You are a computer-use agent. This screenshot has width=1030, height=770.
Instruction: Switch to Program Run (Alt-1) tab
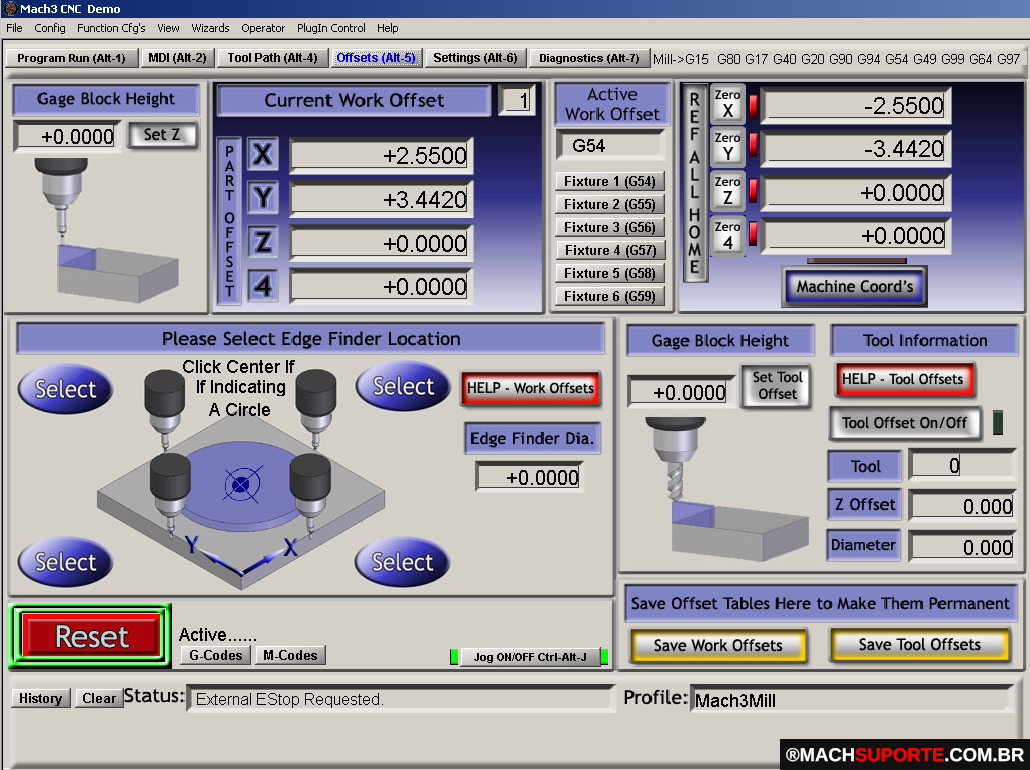72,58
